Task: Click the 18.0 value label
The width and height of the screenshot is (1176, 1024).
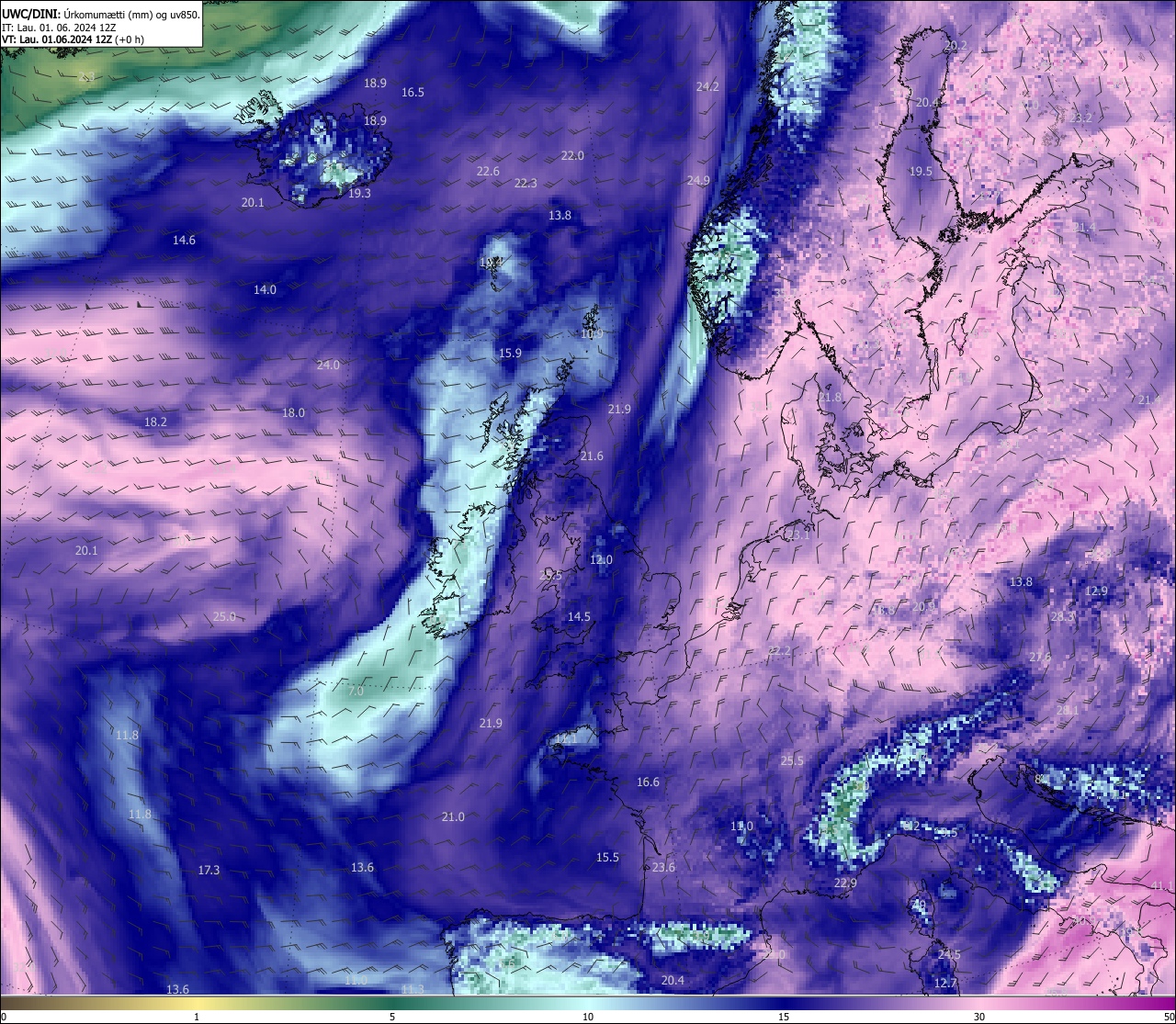Action: [293, 413]
